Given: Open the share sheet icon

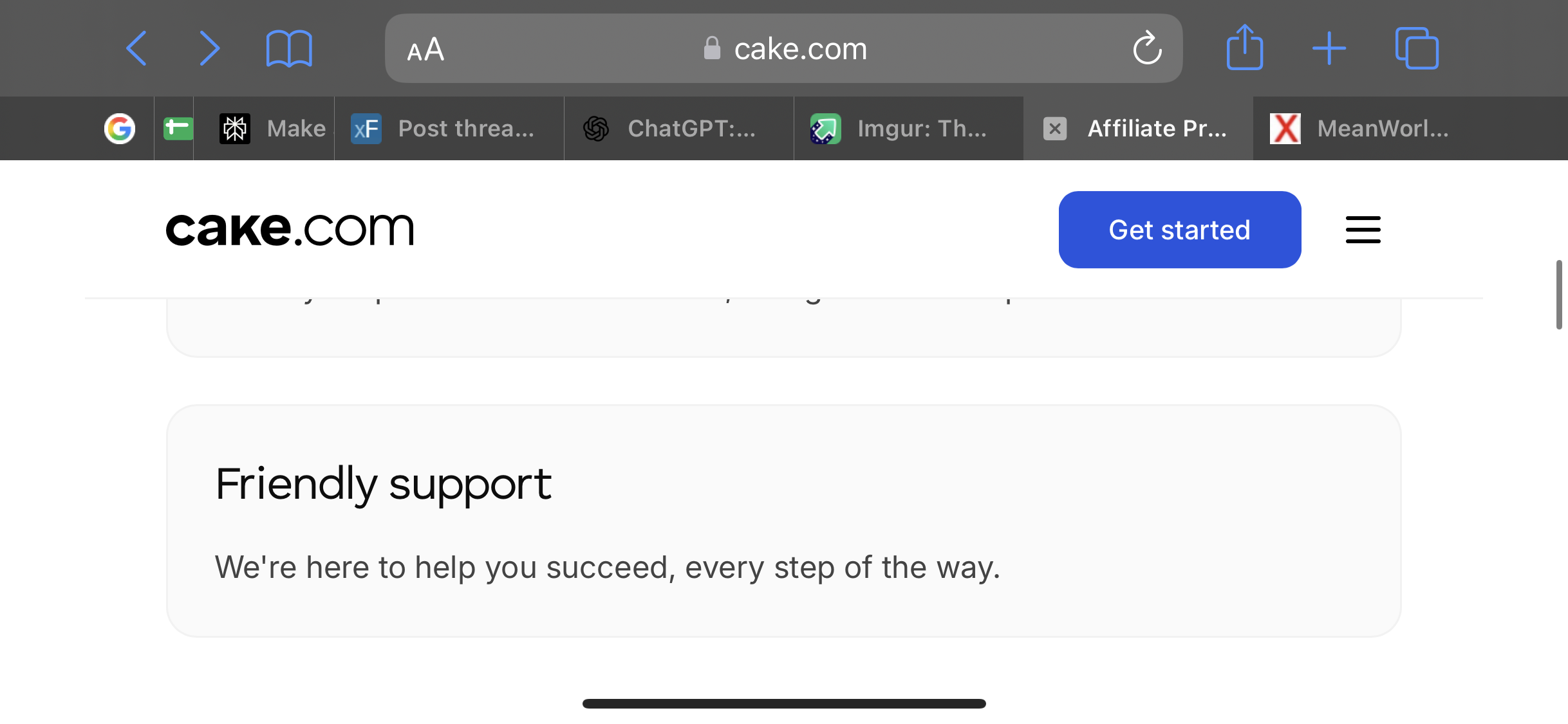Looking at the screenshot, I should point(1245,47).
